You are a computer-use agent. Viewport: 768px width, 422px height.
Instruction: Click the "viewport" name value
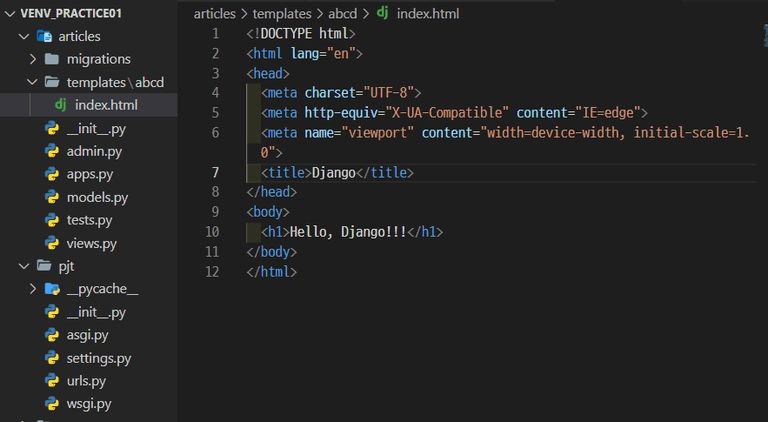coord(378,133)
